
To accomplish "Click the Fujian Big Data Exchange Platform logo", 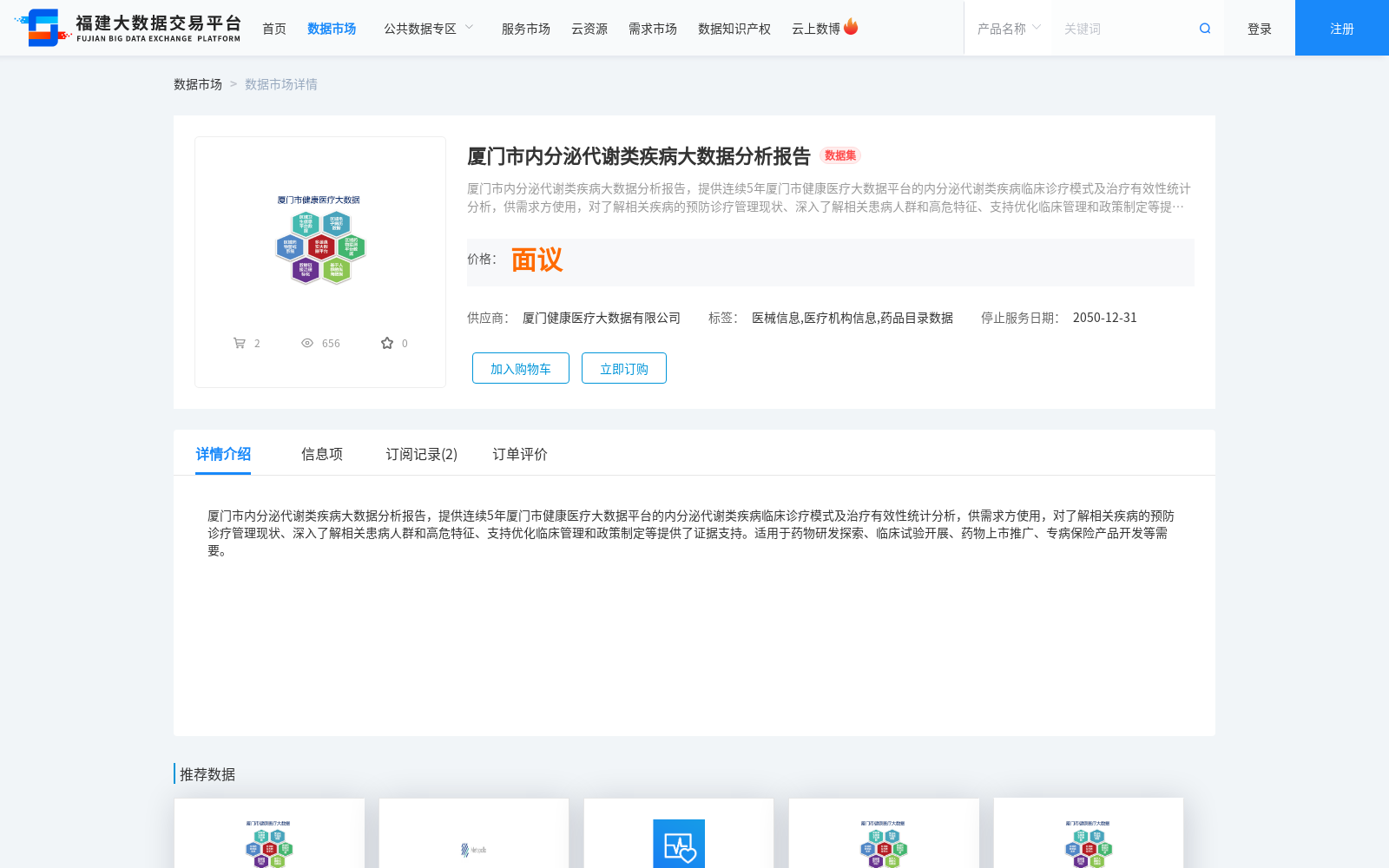I will click(x=128, y=28).
